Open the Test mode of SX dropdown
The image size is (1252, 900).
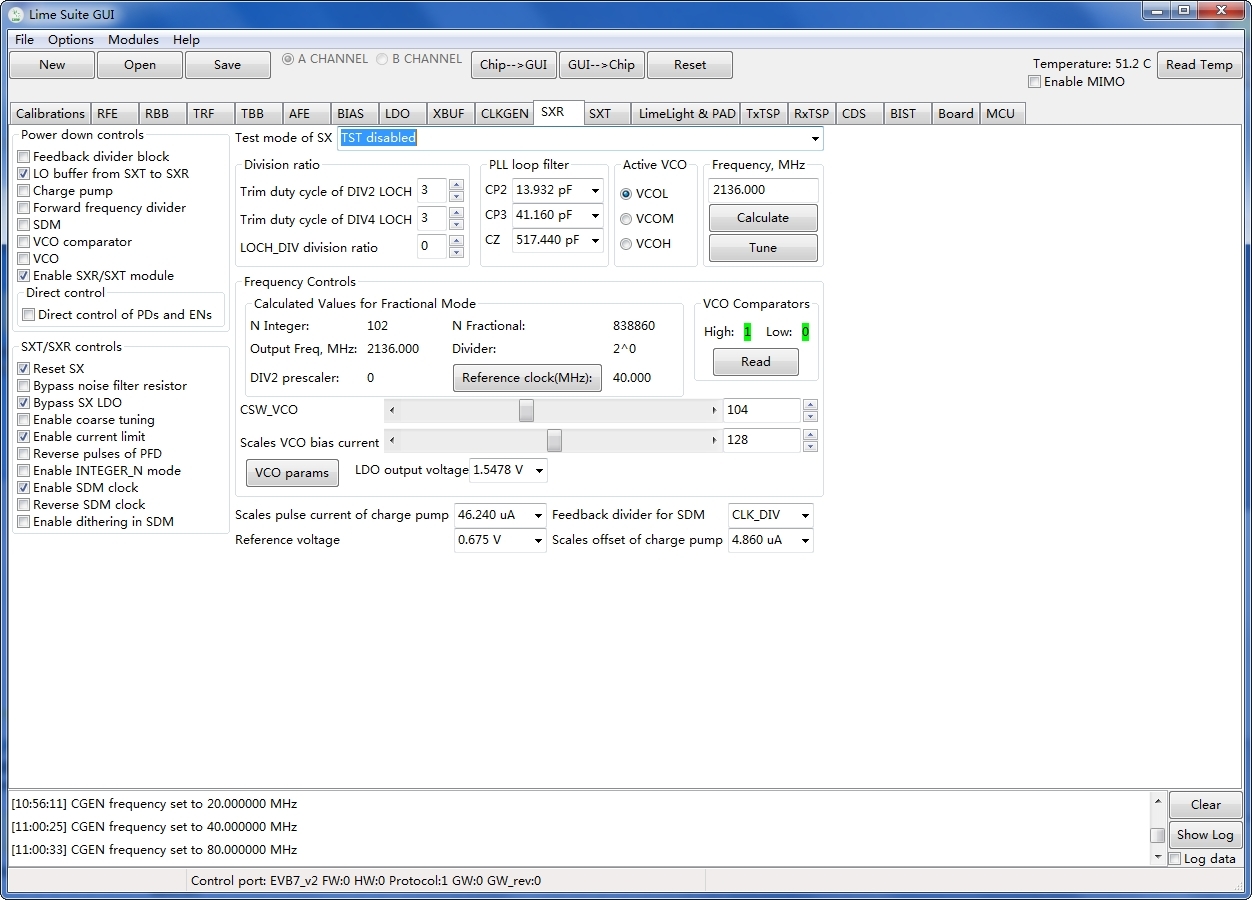click(x=815, y=139)
